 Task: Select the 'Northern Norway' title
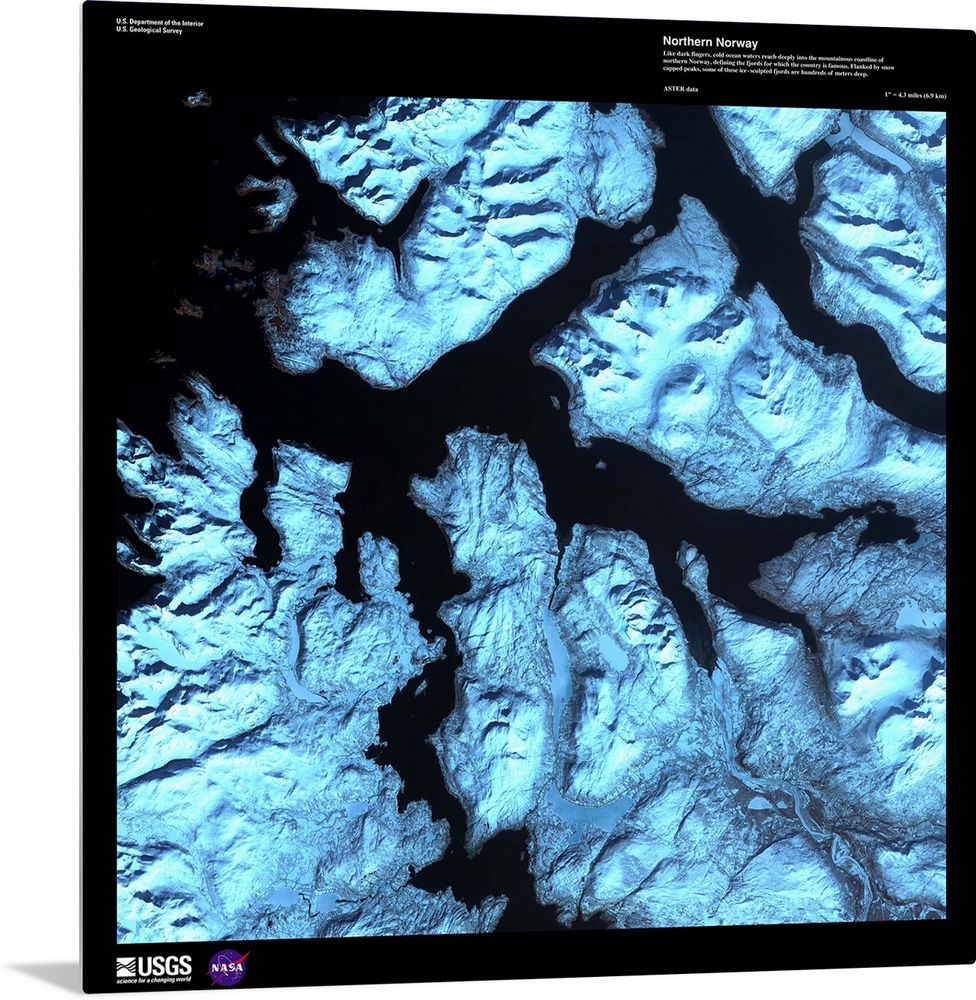pyautogui.click(x=710, y=43)
